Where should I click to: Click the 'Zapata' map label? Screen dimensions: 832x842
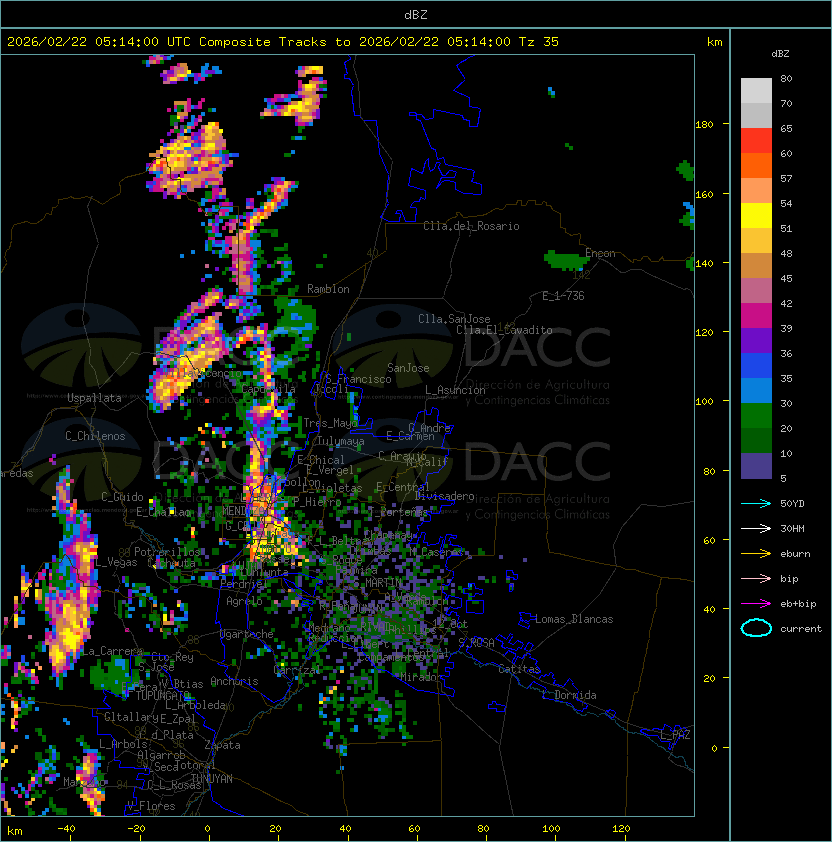(x=222, y=745)
